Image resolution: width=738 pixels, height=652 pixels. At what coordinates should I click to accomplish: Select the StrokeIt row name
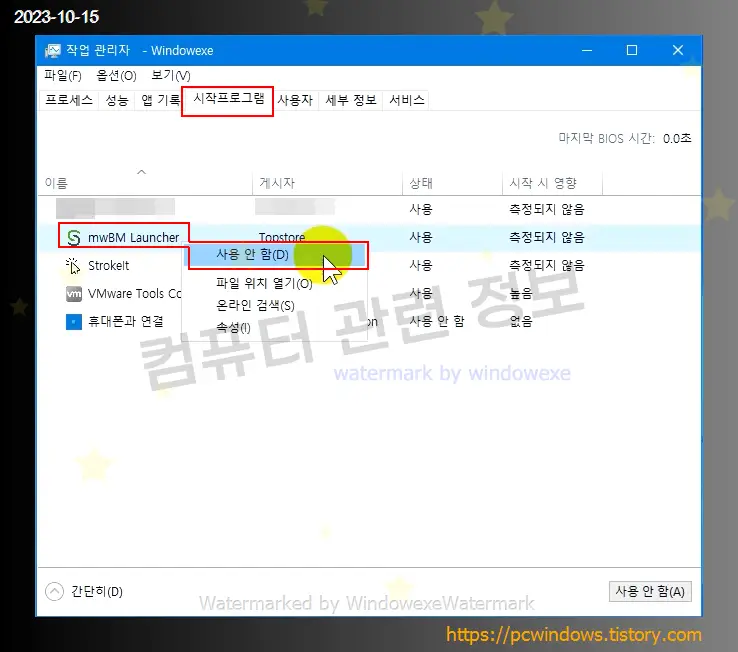(108, 266)
